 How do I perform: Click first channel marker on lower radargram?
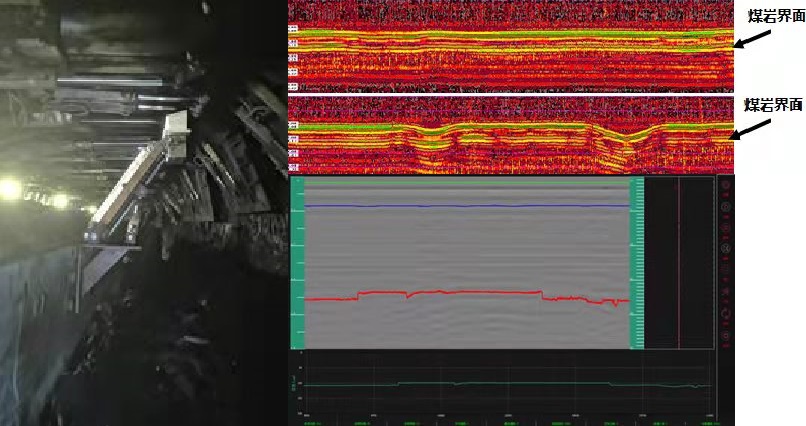[x=293, y=124]
